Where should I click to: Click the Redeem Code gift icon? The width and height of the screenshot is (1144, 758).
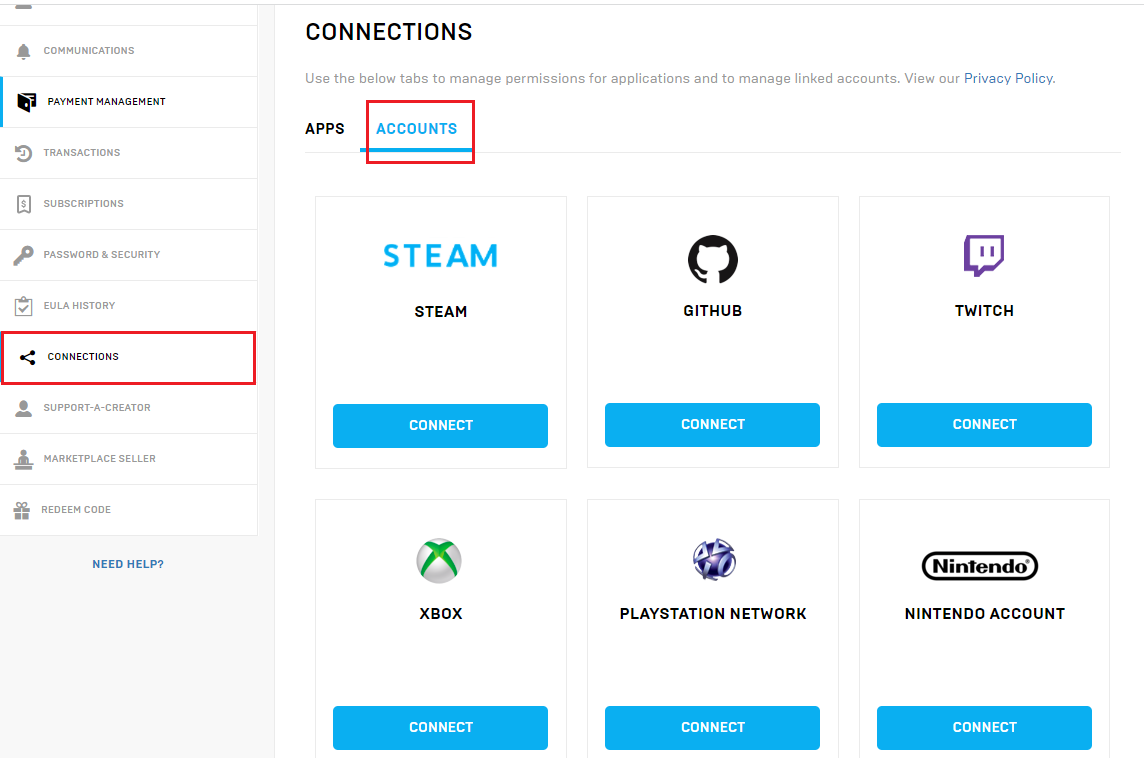[x=22, y=510]
